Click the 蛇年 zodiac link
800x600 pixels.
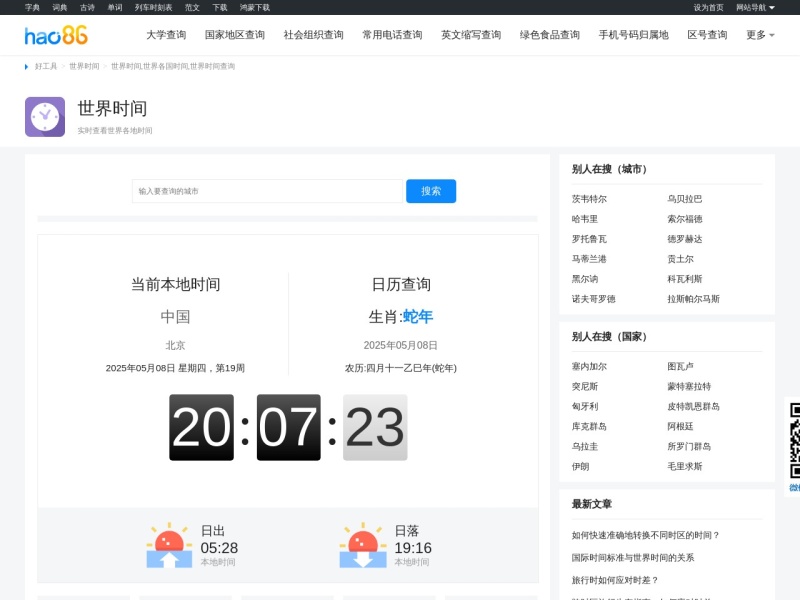(x=418, y=316)
